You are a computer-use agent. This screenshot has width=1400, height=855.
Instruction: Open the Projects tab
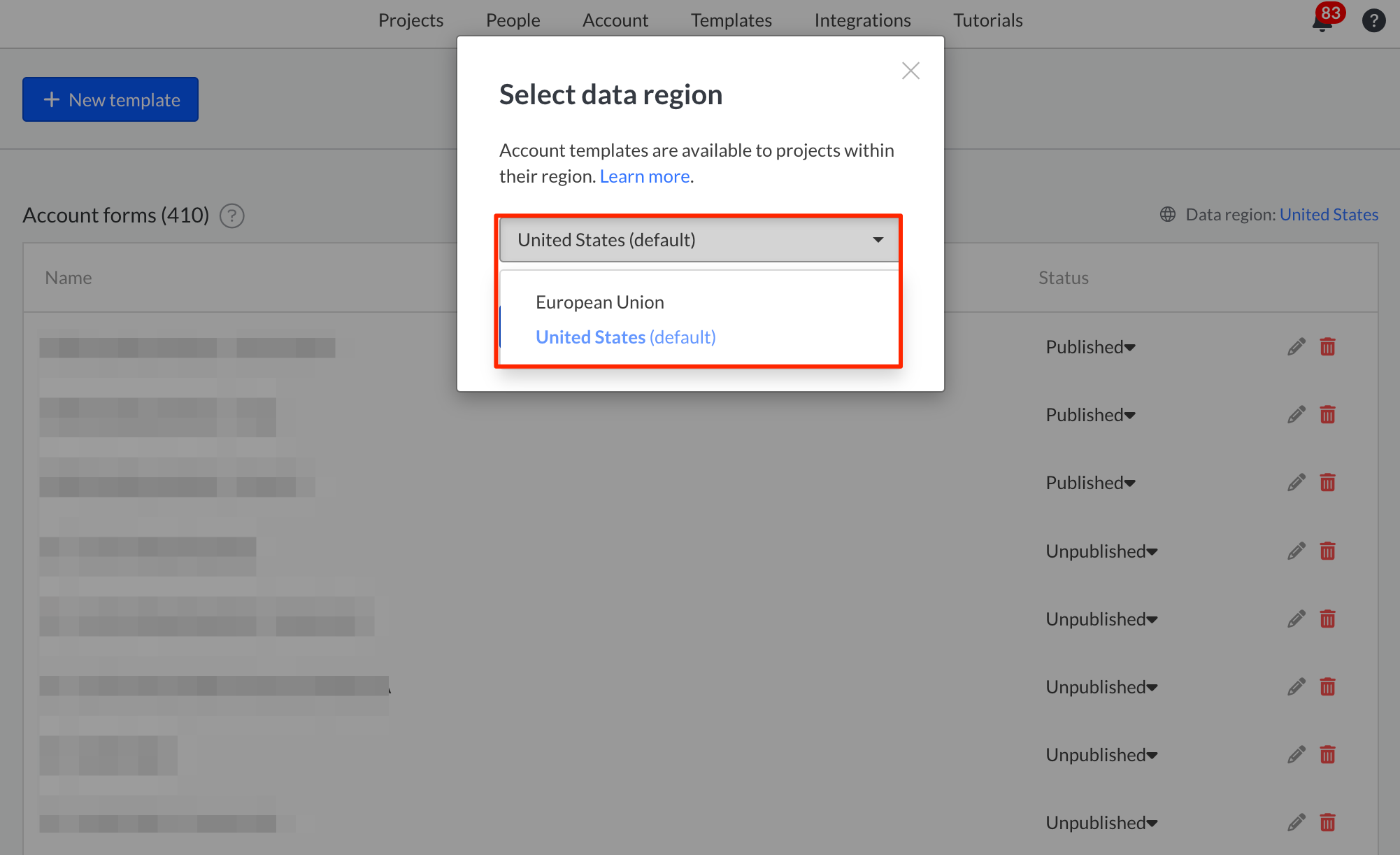point(410,20)
